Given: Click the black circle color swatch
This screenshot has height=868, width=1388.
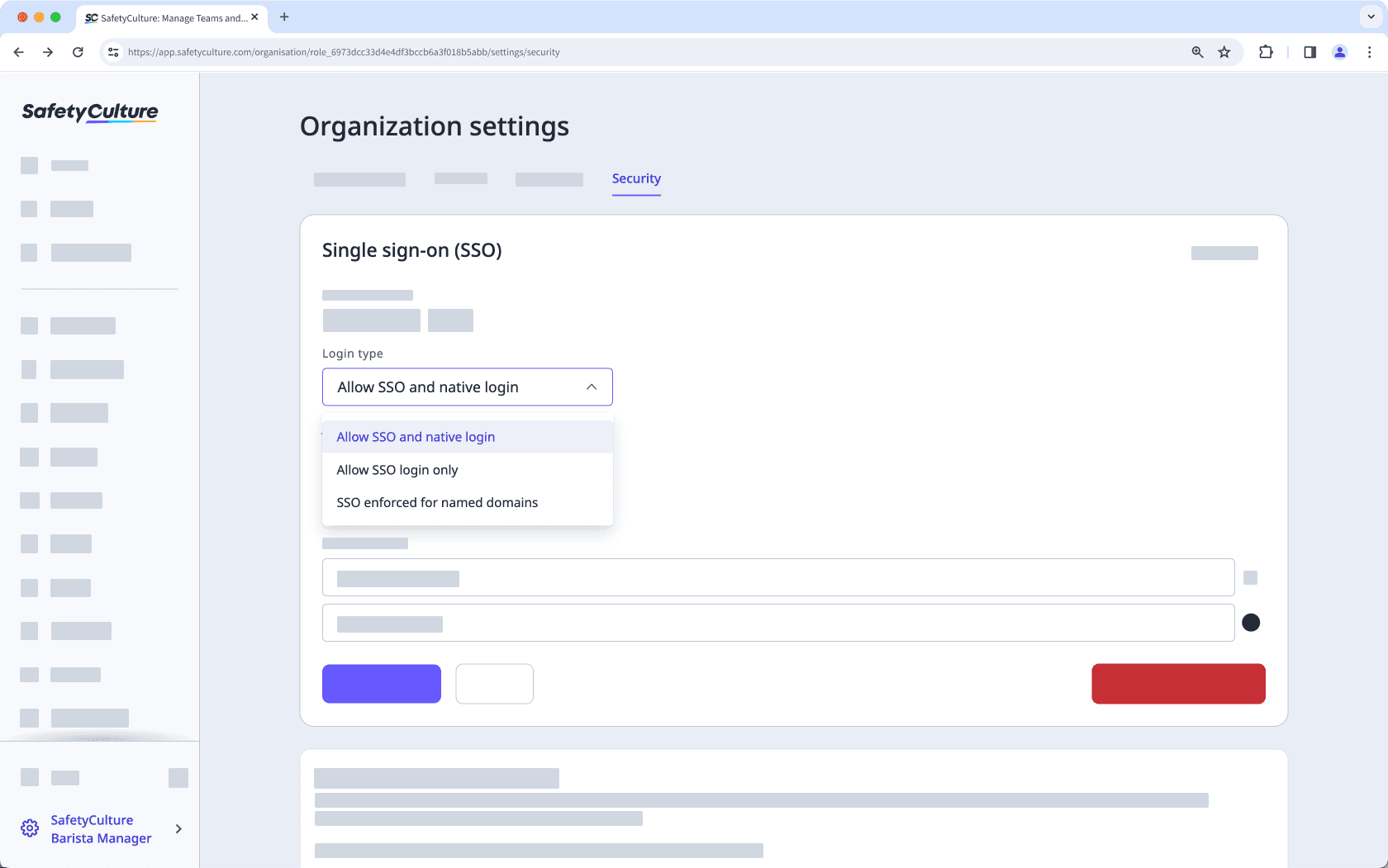Looking at the screenshot, I should (x=1252, y=622).
